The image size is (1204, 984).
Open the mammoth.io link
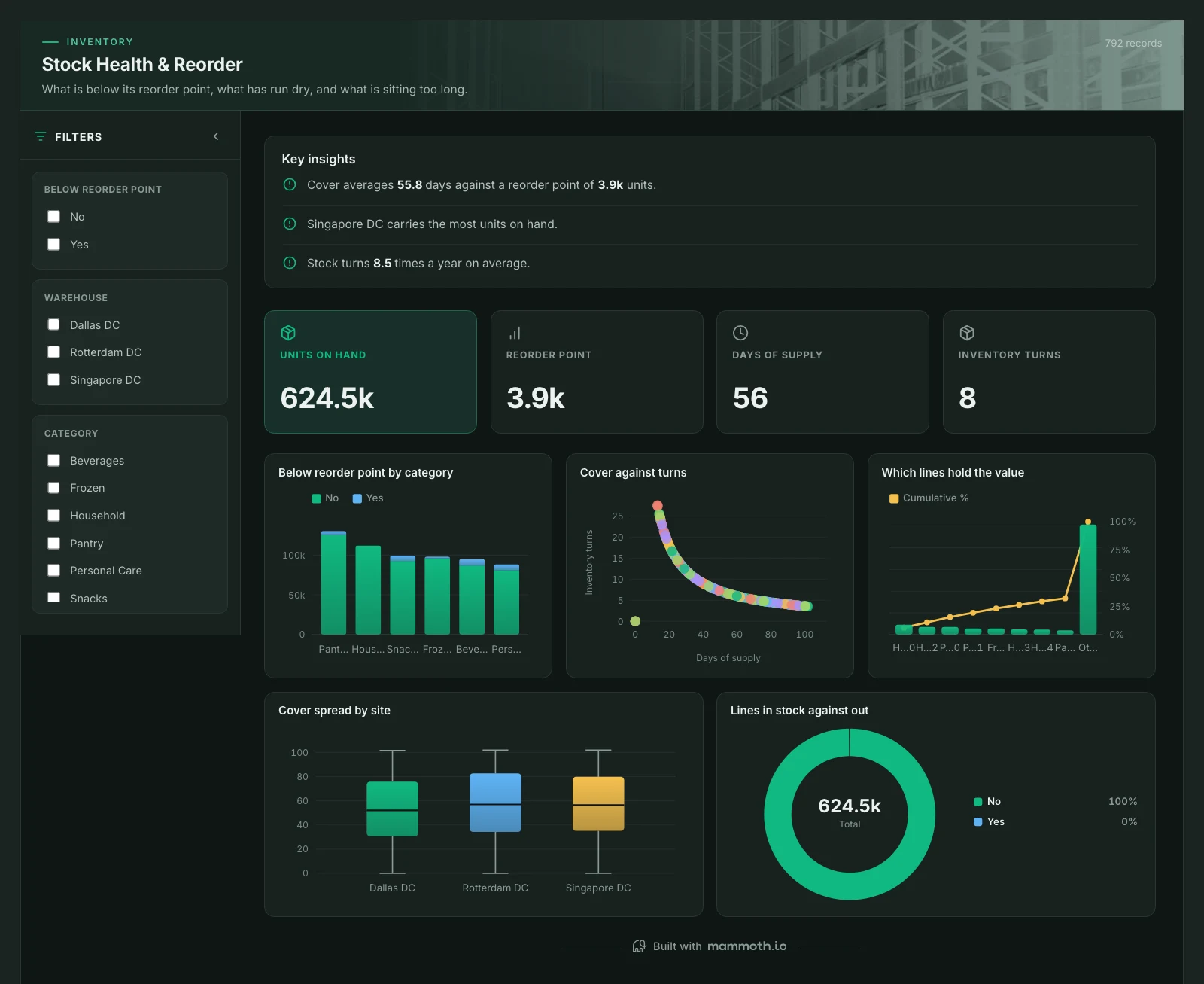(746, 946)
